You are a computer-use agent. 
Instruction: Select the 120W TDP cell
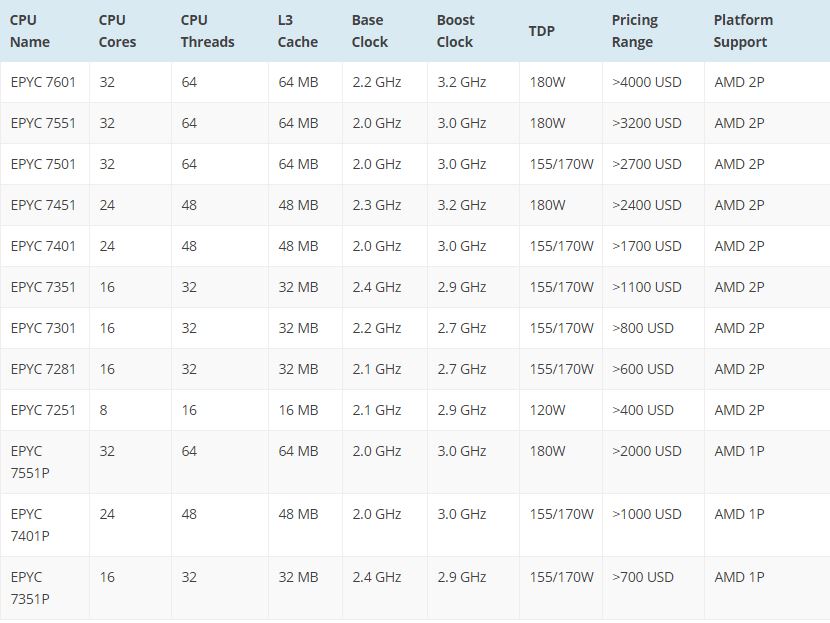point(547,410)
